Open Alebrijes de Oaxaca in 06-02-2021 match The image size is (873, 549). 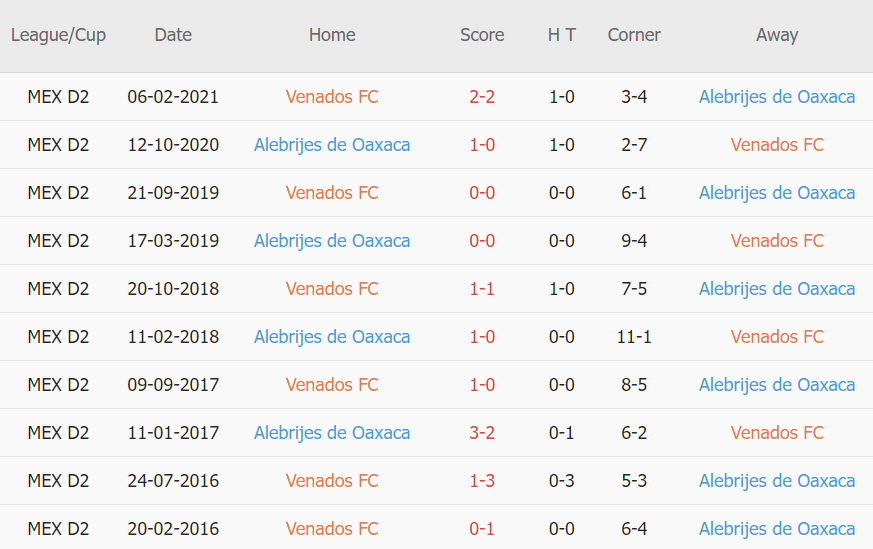pyautogui.click(x=777, y=97)
